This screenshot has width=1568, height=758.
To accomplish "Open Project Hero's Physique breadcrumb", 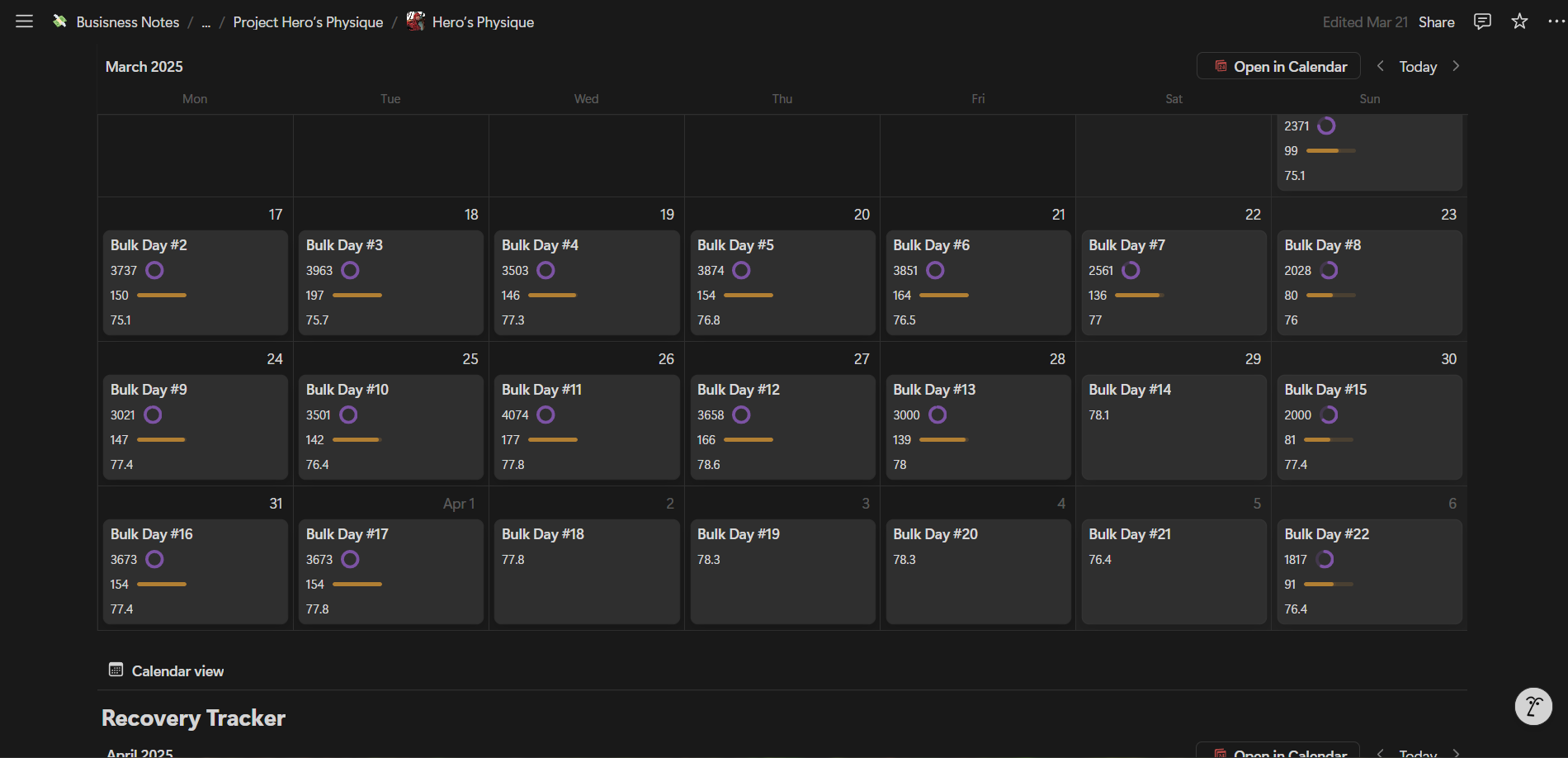I will [x=308, y=22].
